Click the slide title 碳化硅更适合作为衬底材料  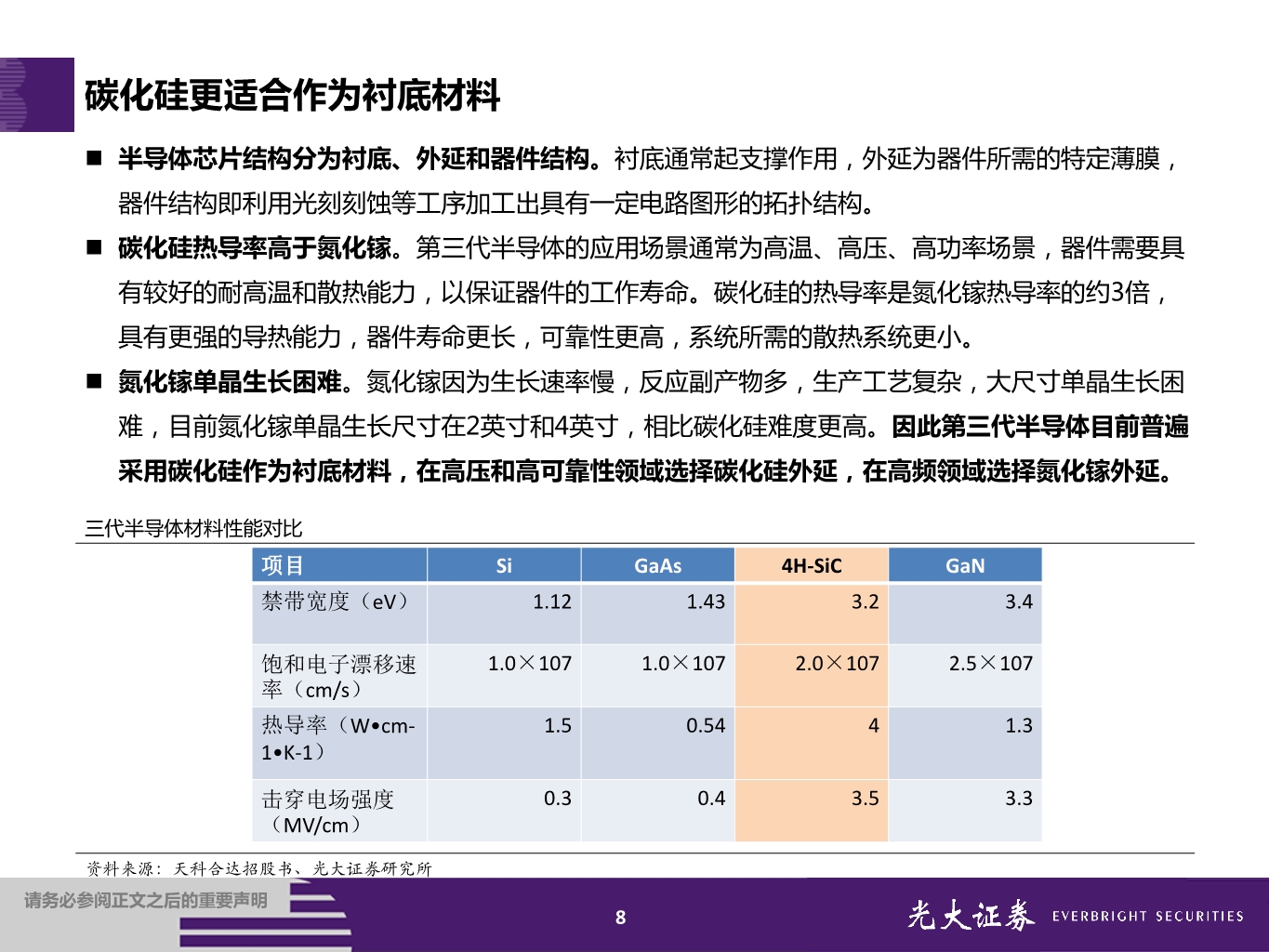[292, 94]
